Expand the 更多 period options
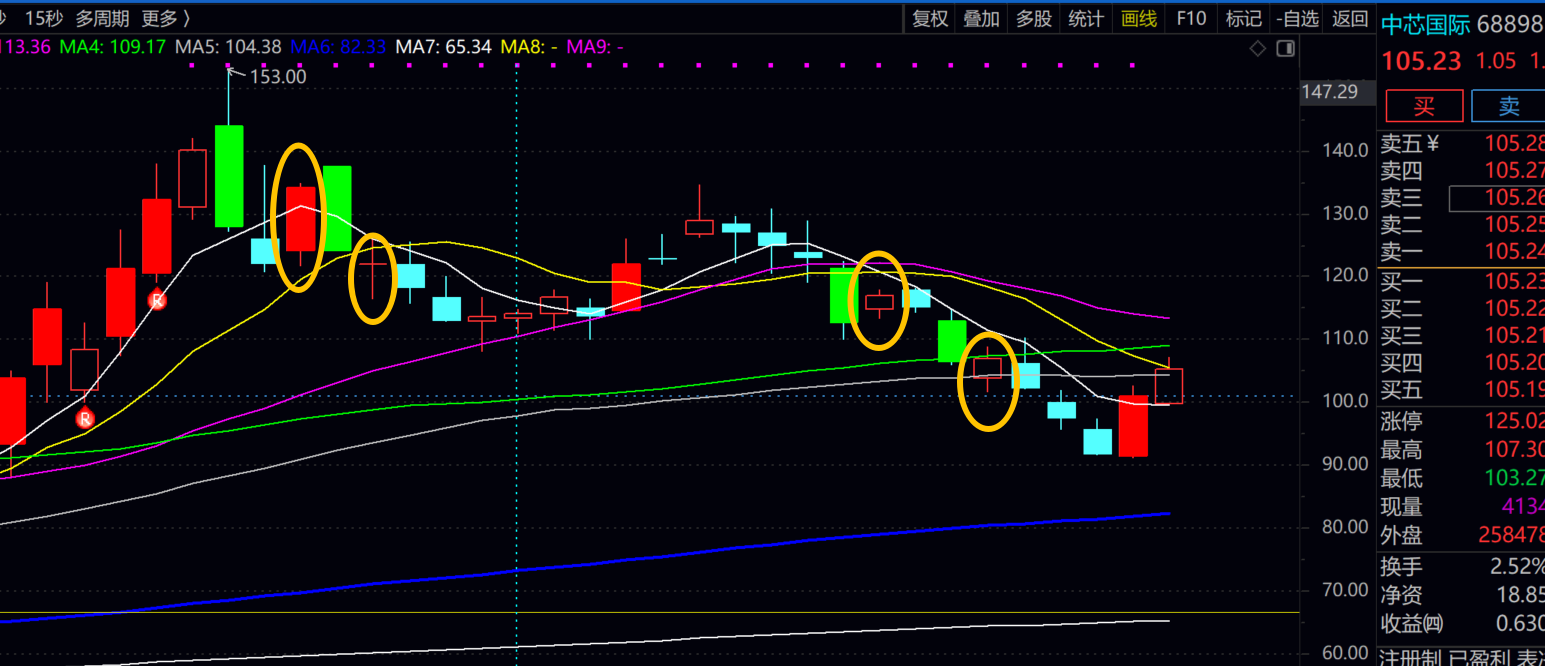 click(165, 18)
